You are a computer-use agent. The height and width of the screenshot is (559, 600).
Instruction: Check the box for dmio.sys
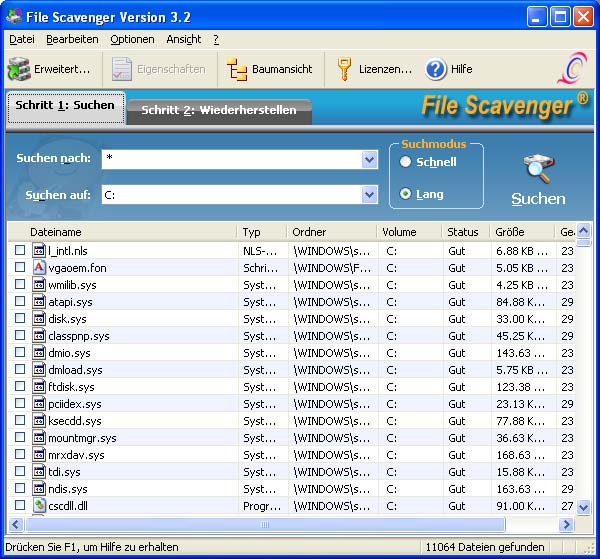(x=20, y=352)
